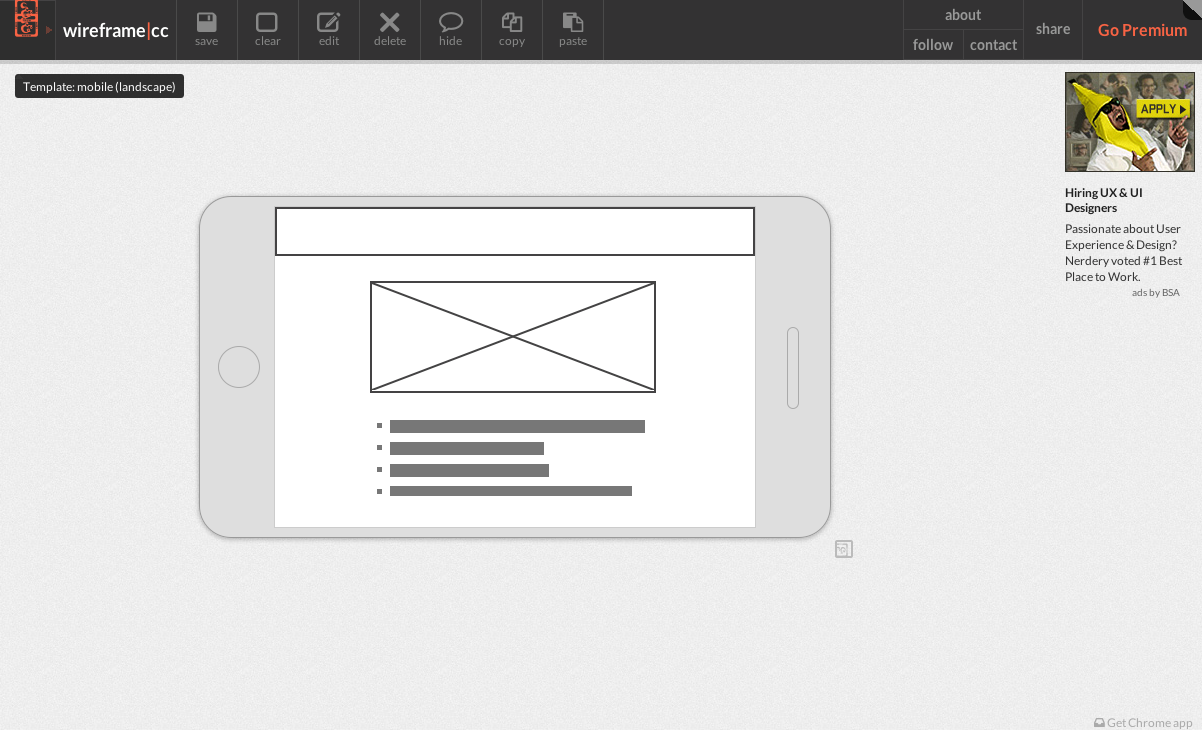
Task: Open the follow menu item
Action: (x=933, y=45)
